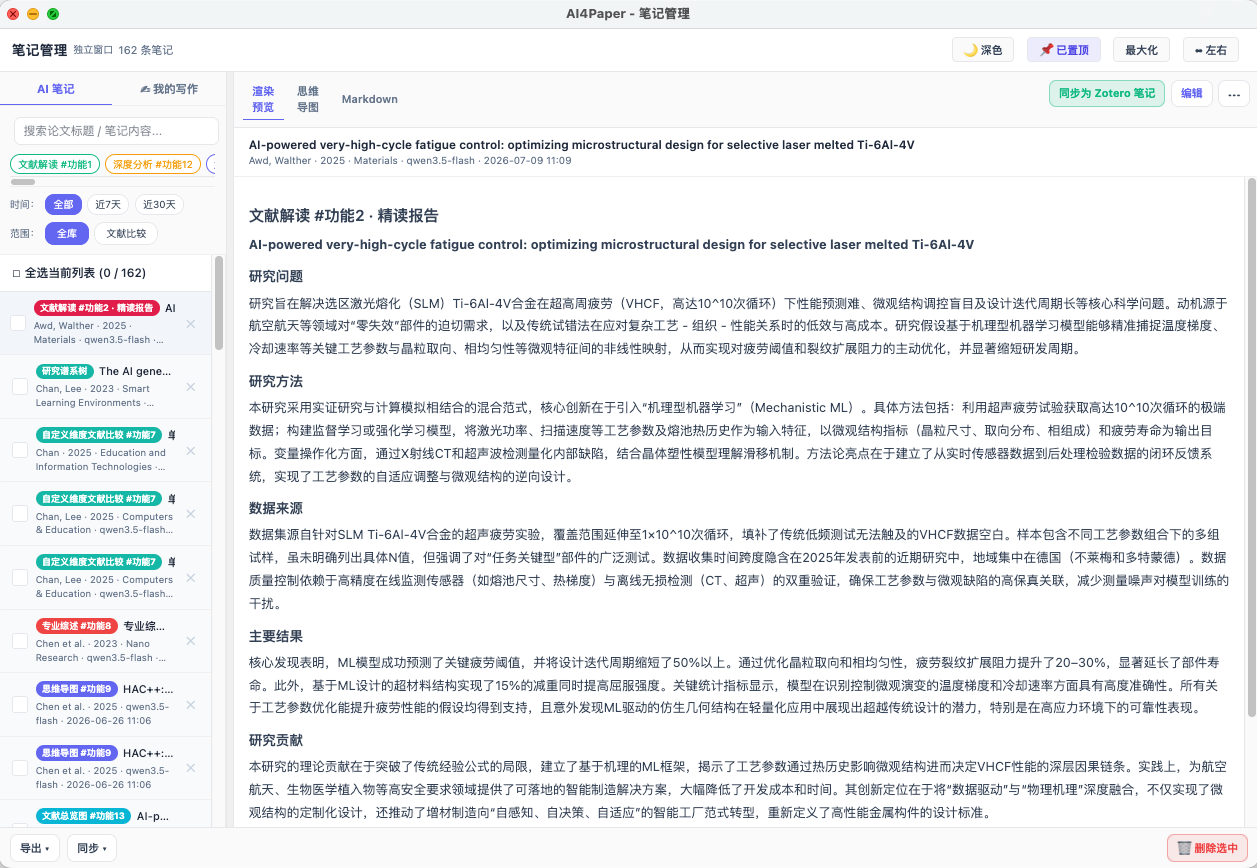Open the Markdown view tab
The width and height of the screenshot is (1257, 868).
click(370, 99)
